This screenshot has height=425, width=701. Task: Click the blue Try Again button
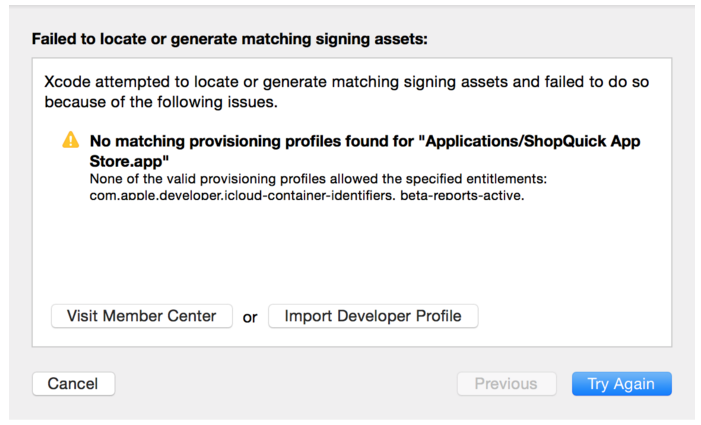coord(621,383)
